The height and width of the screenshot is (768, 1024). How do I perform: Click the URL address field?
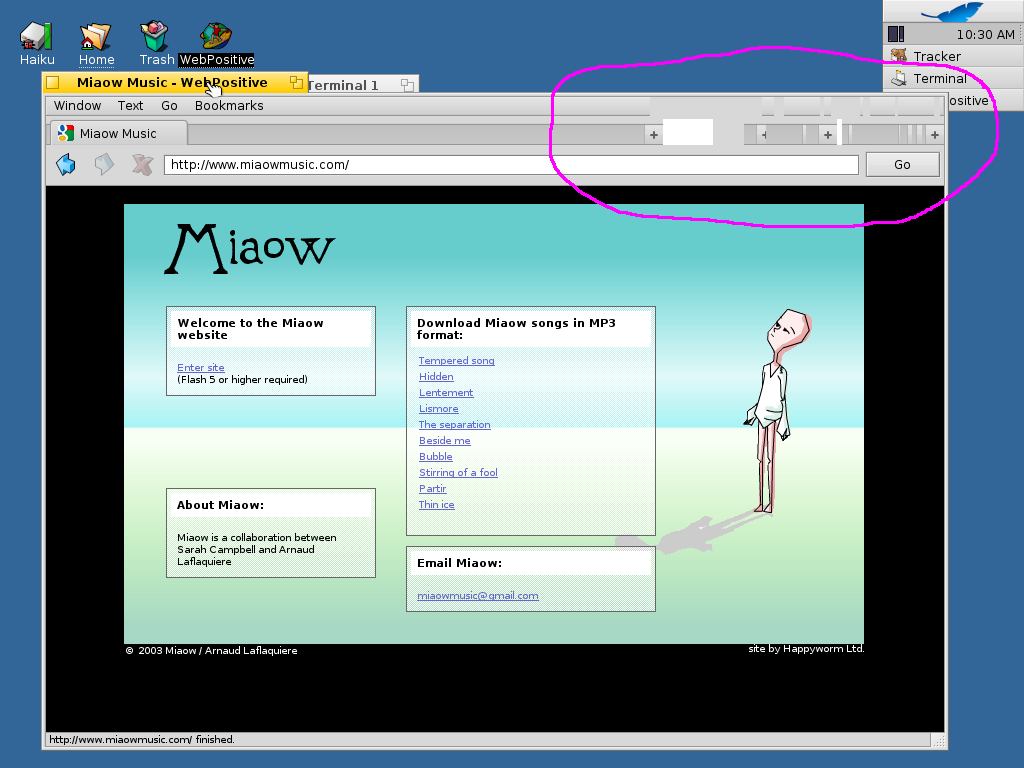[510, 165]
